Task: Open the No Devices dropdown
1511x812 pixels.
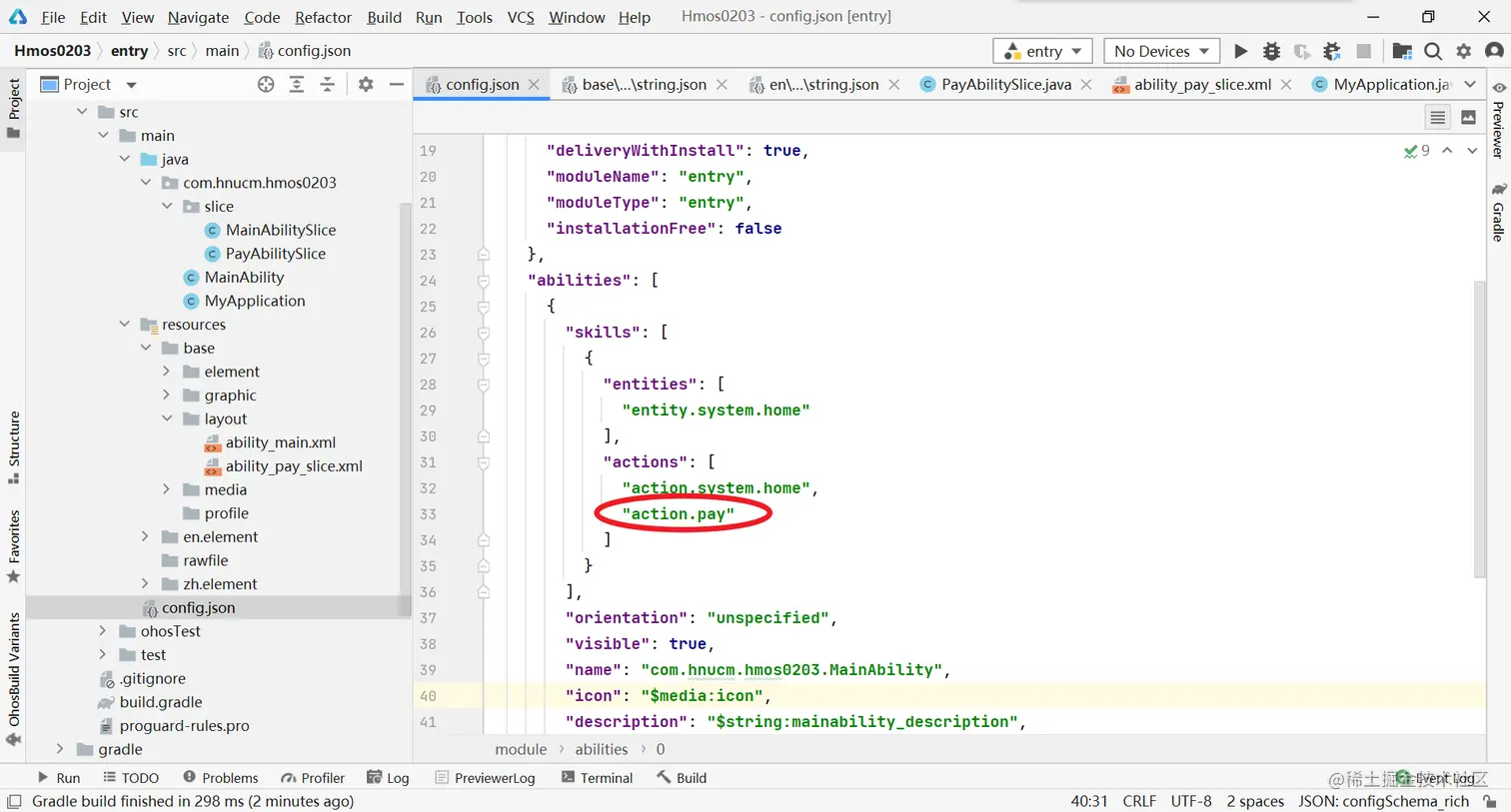Action: point(1161,51)
